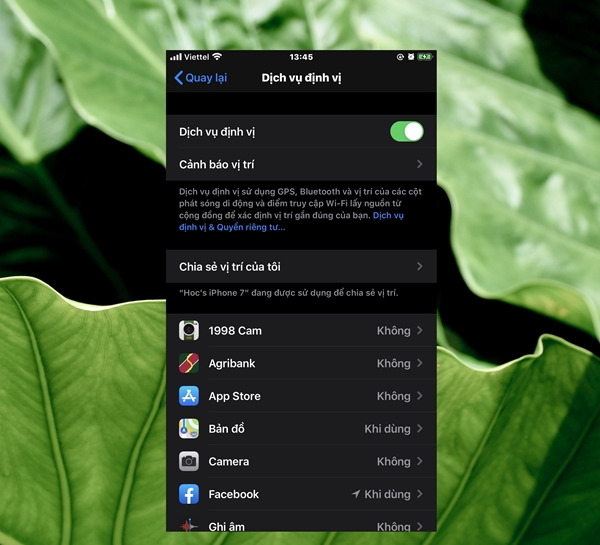This screenshot has width=600, height=545.
Task: Tap Chia sẻ vị trí của tôi label
Action: click(x=230, y=267)
